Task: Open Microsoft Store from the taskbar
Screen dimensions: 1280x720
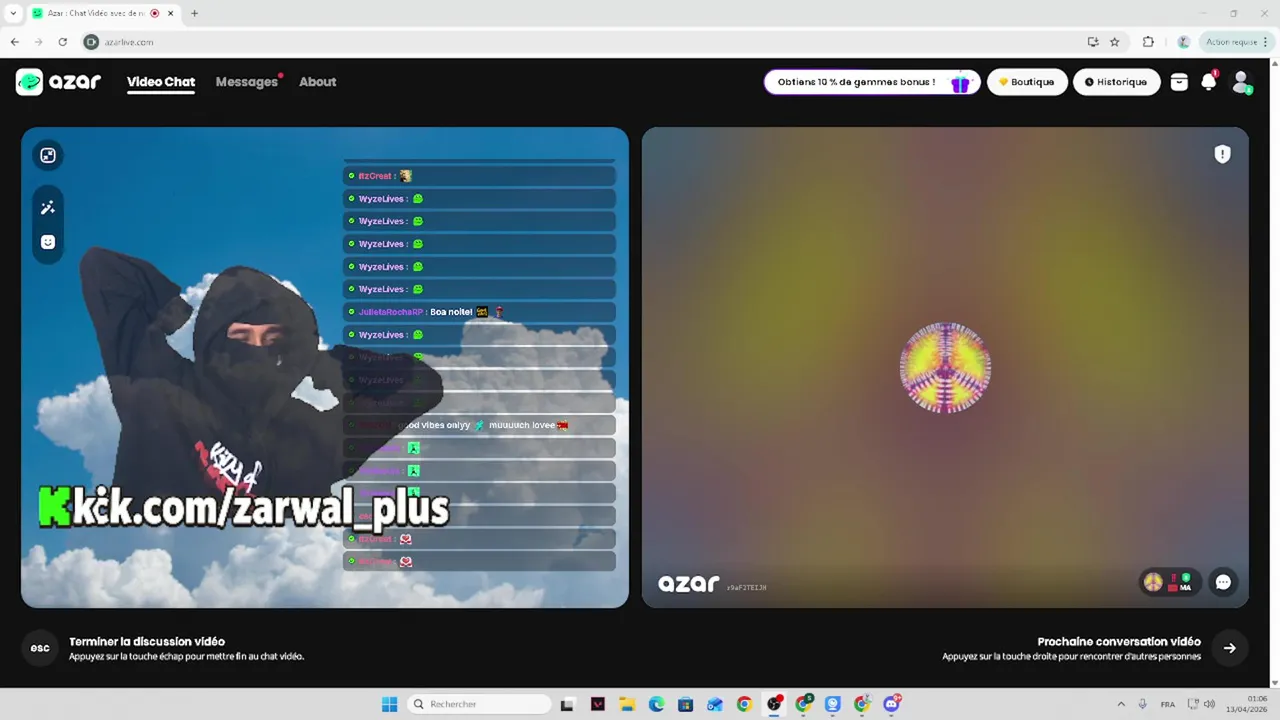Action: click(x=685, y=704)
